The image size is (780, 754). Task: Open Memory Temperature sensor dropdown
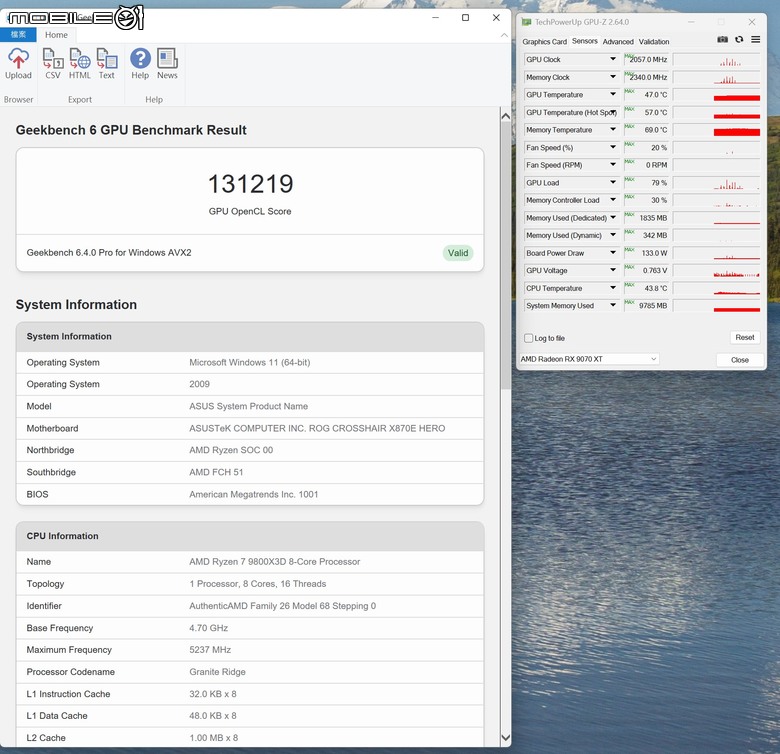tap(613, 130)
